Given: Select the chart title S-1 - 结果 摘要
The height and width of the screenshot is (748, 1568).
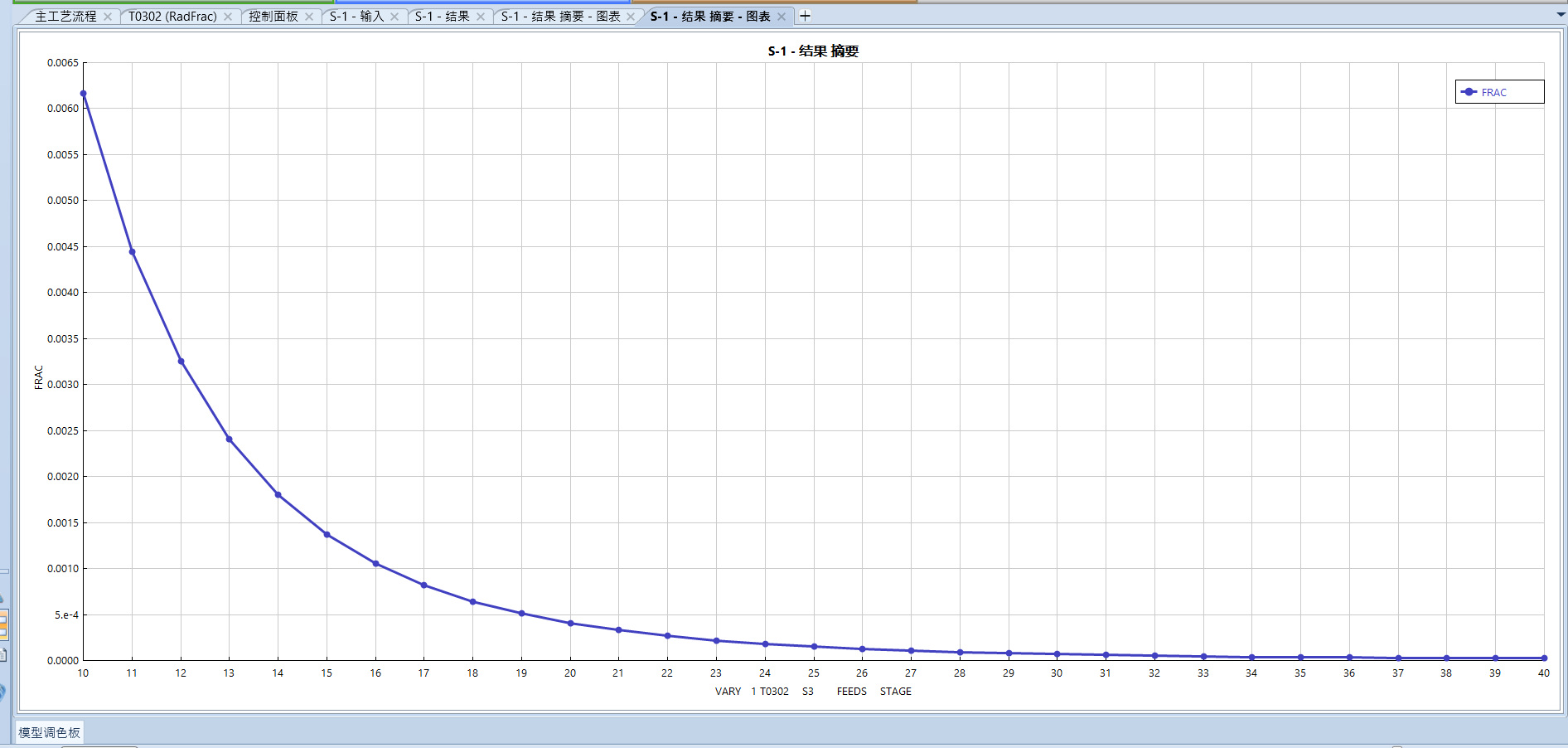Looking at the screenshot, I should pos(813,51).
